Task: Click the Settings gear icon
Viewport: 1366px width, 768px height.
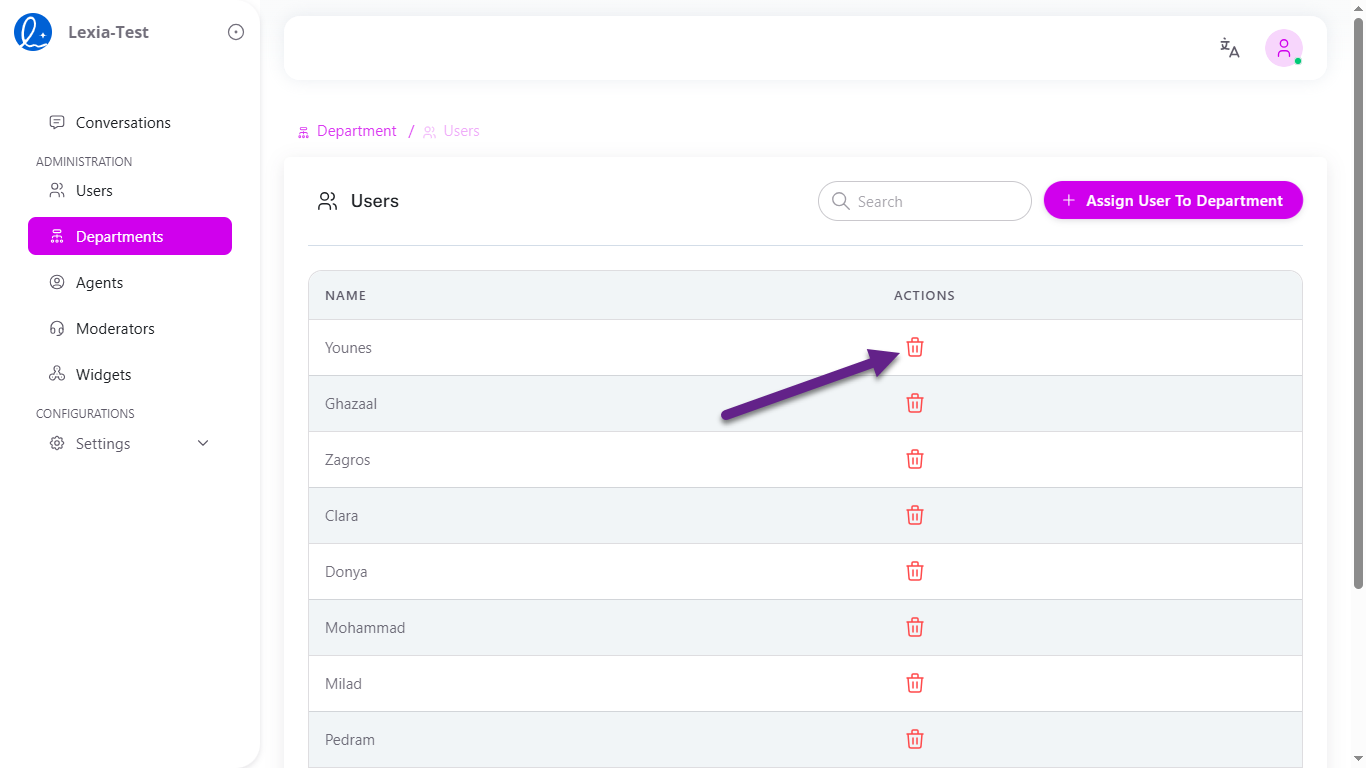Action: click(57, 443)
